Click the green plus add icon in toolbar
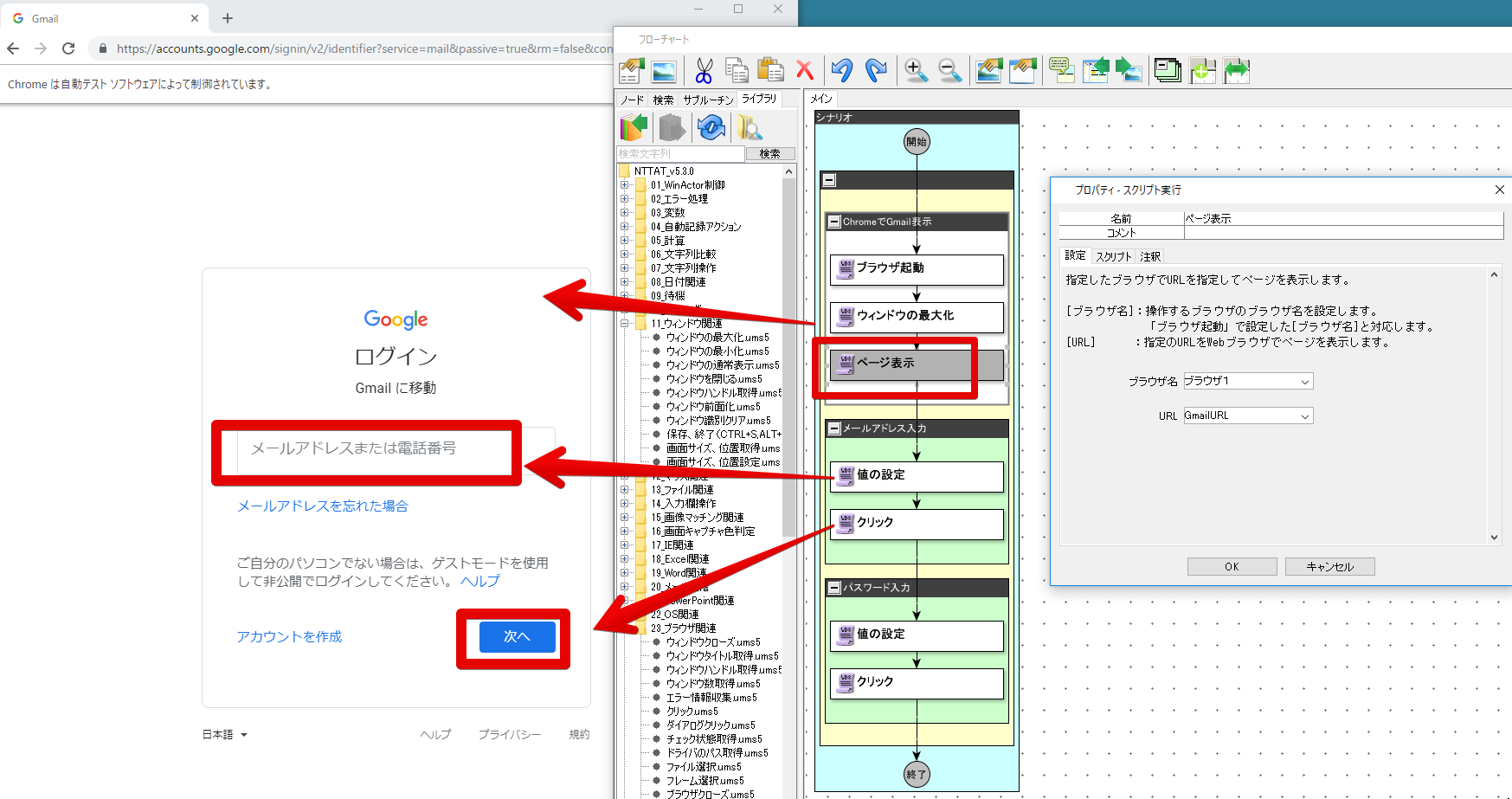Screen dimensions: 1512x799 coord(1202,70)
